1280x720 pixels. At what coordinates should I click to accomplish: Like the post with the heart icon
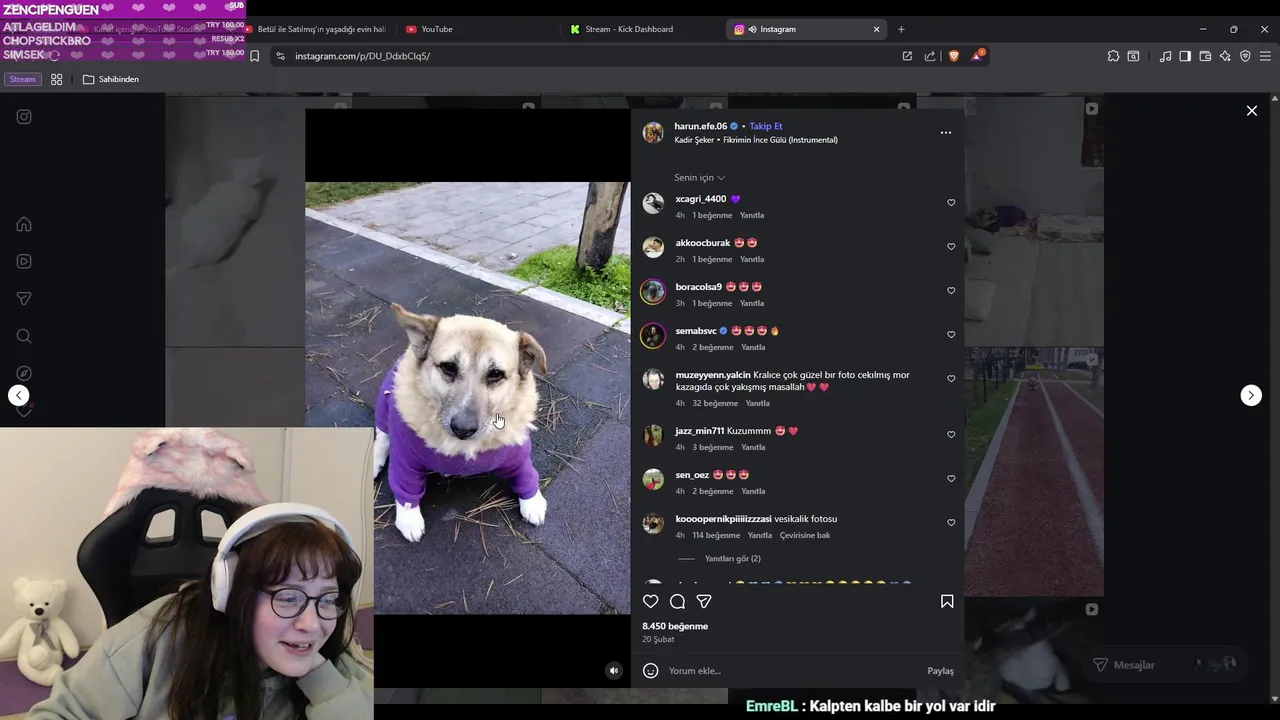coord(651,601)
